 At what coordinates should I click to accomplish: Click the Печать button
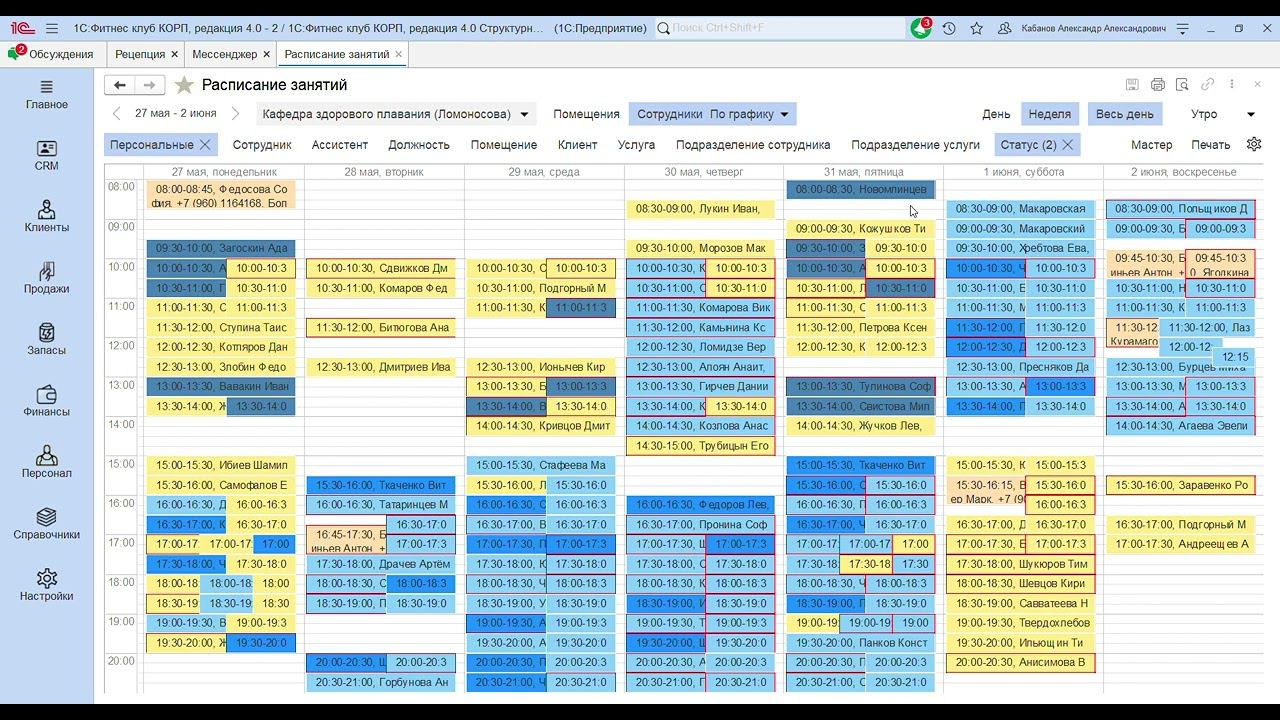[x=1210, y=145]
